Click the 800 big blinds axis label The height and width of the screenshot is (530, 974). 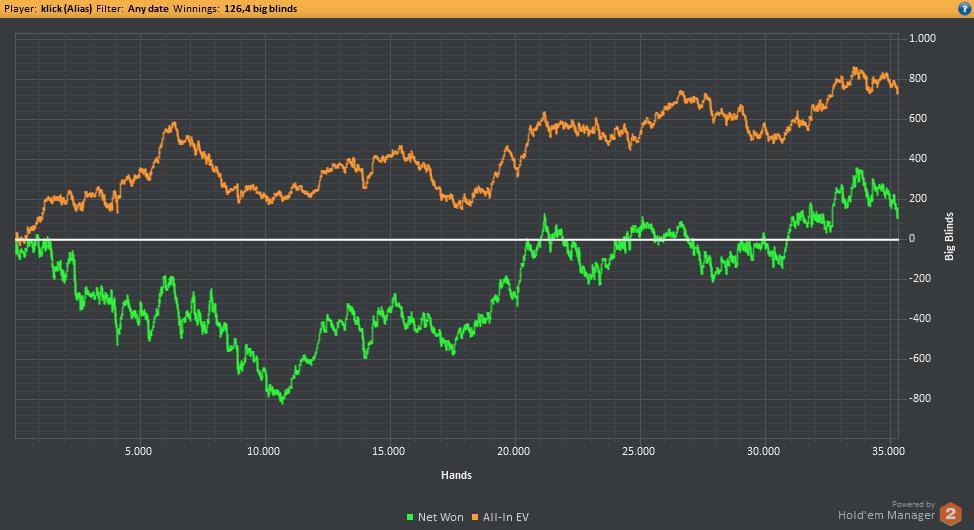pos(918,78)
